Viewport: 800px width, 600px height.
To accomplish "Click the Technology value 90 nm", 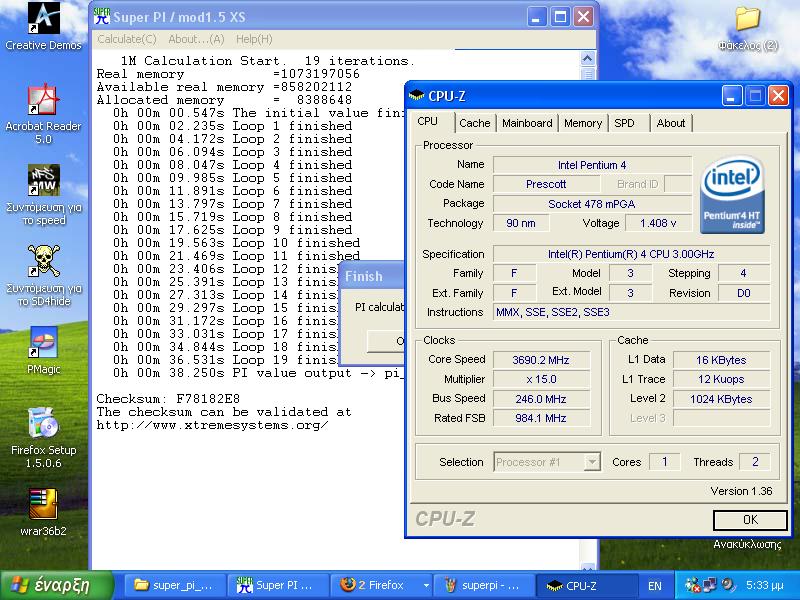I will pyautogui.click(x=521, y=223).
